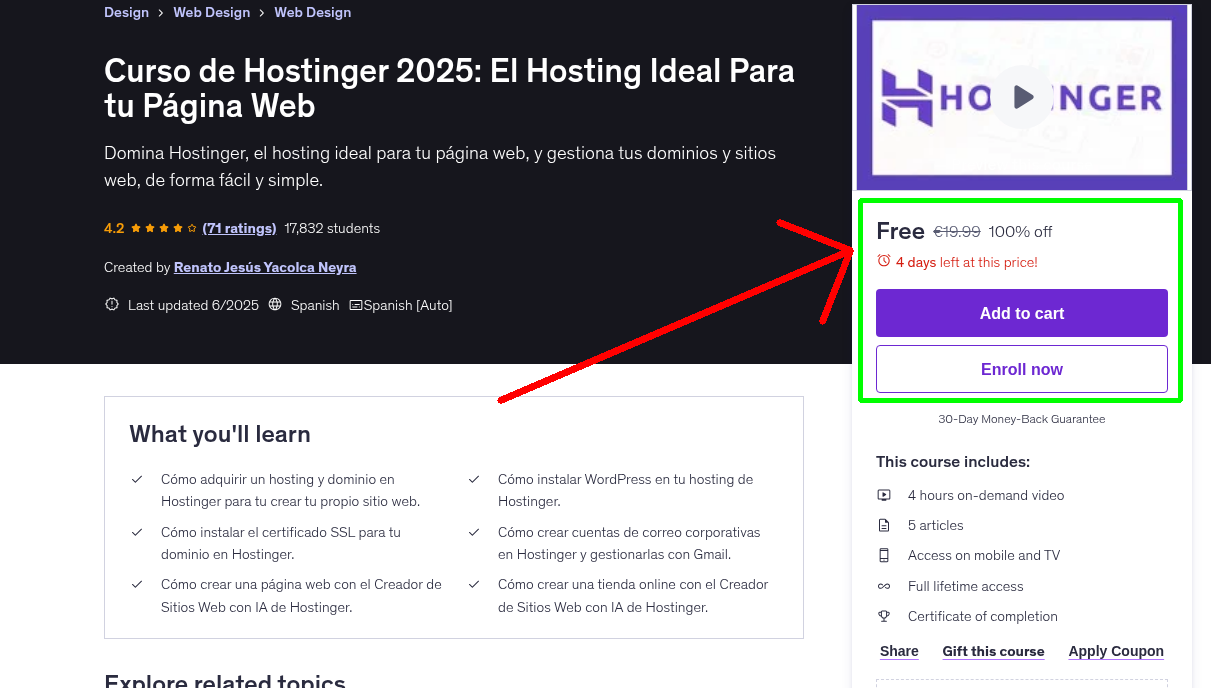Image resolution: width=1211 pixels, height=688 pixels.
Task: Click the Spanish [Auto] captions text
Action: [408, 305]
